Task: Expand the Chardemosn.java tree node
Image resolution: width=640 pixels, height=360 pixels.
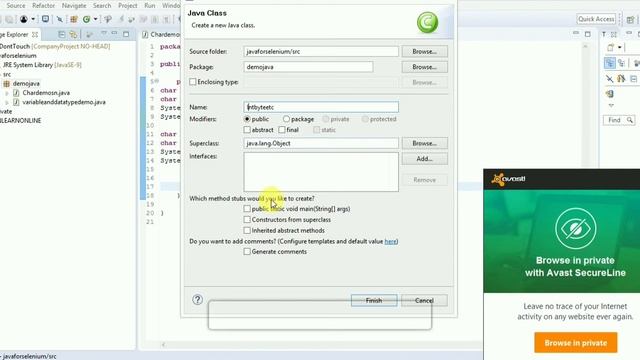Action: click(x=7, y=93)
